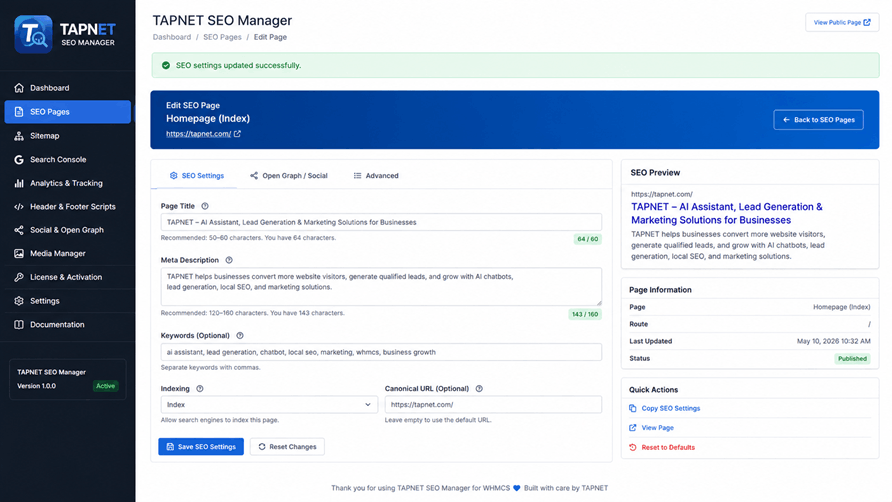This screenshot has height=502, width=892.
Task: Click the Settings gear icon in sidebar
Action: coord(19,301)
